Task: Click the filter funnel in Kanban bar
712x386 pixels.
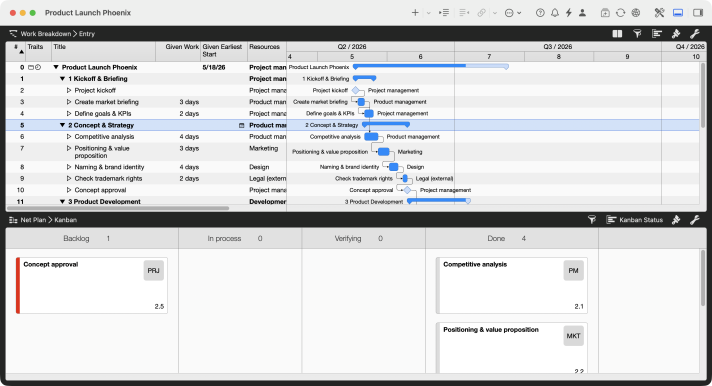Action: (592, 220)
